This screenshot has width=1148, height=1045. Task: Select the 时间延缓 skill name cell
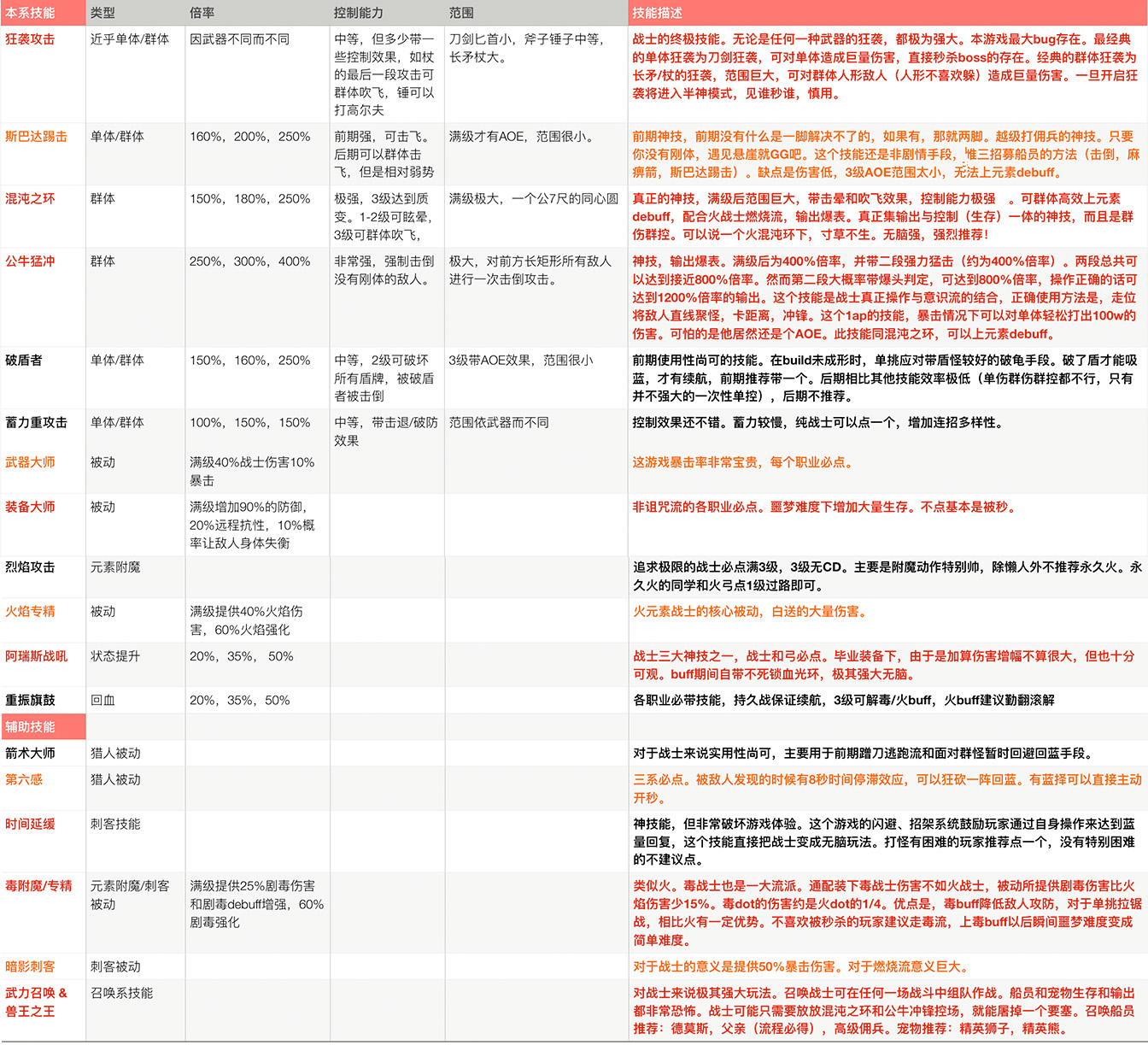coord(43,842)
